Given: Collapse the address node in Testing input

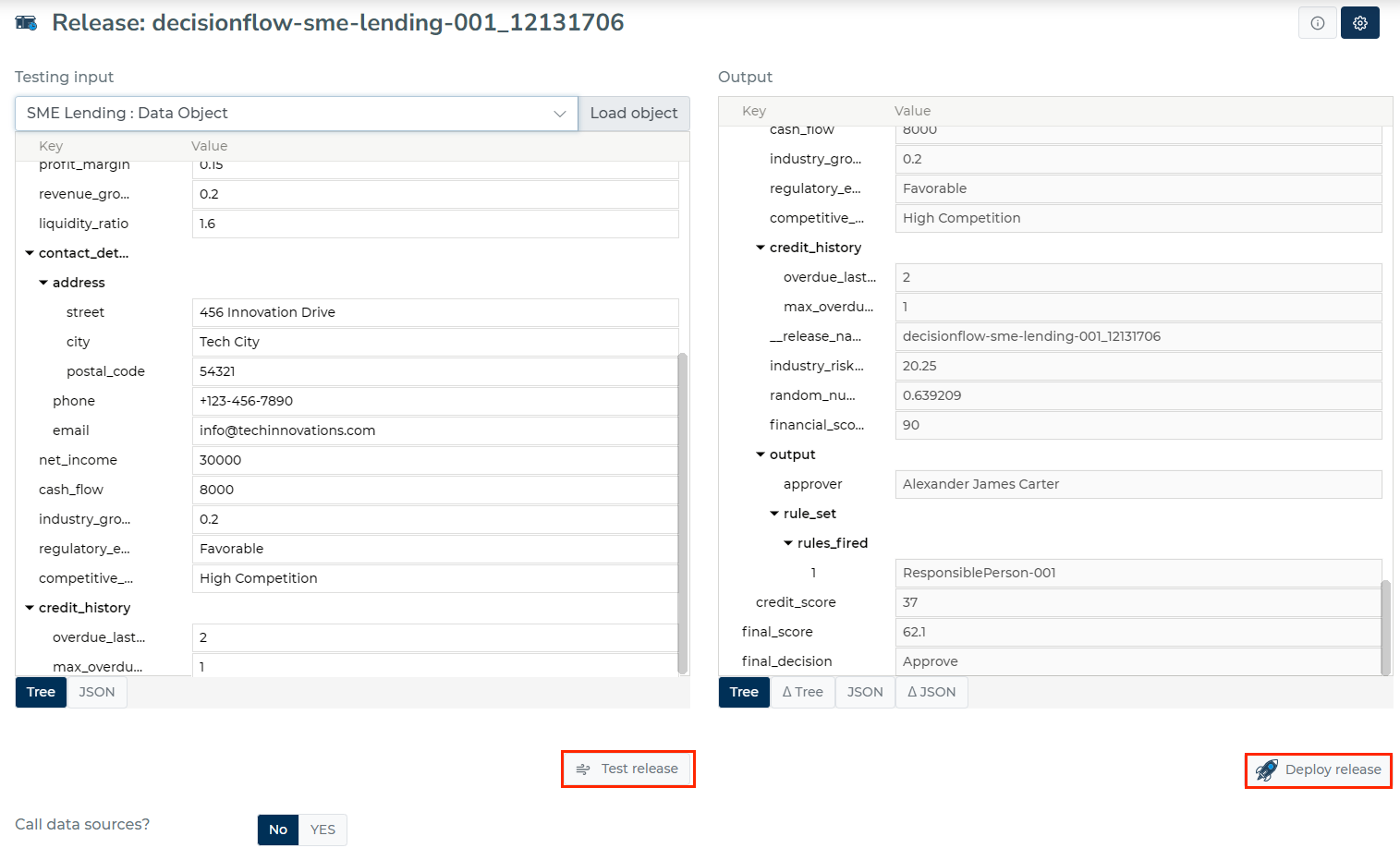Looking at the screenshot, I should click(43, 283).
